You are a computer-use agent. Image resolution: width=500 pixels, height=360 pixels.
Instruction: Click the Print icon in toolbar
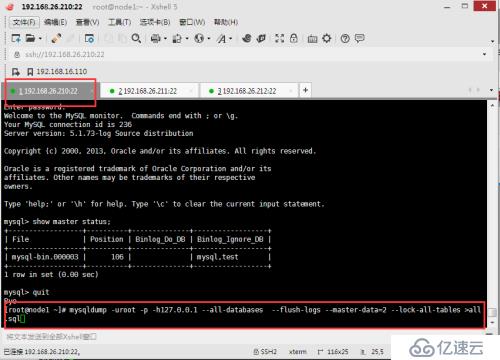coord(155,39)
